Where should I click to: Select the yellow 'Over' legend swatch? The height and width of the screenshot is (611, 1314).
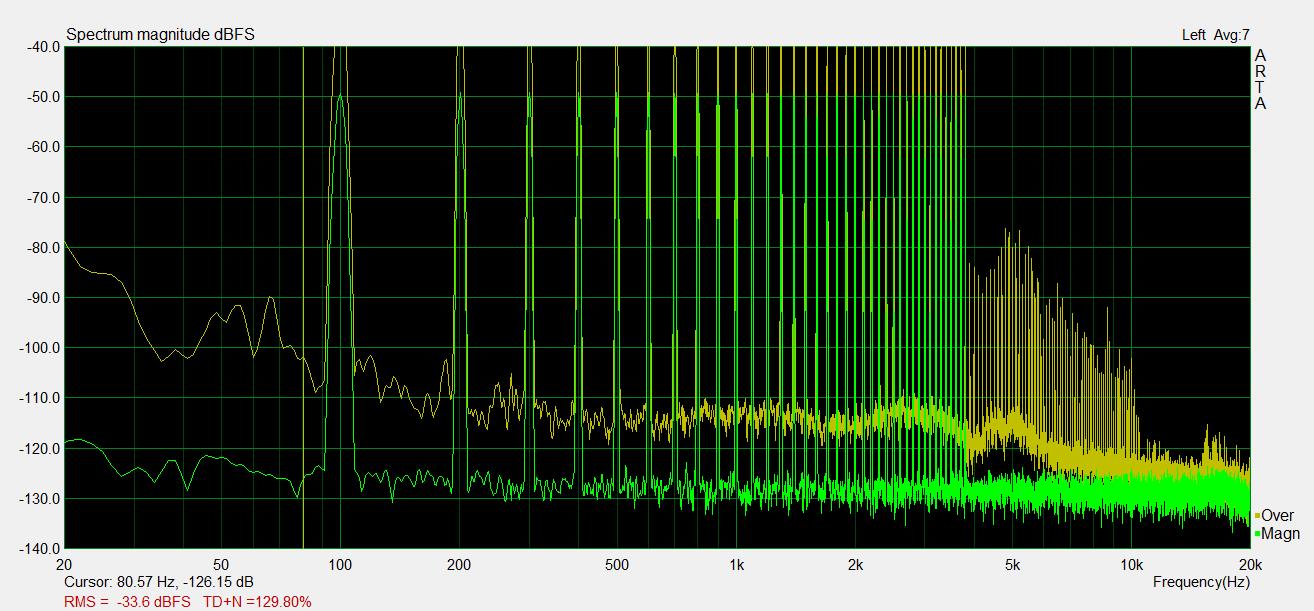point(1257,516)
